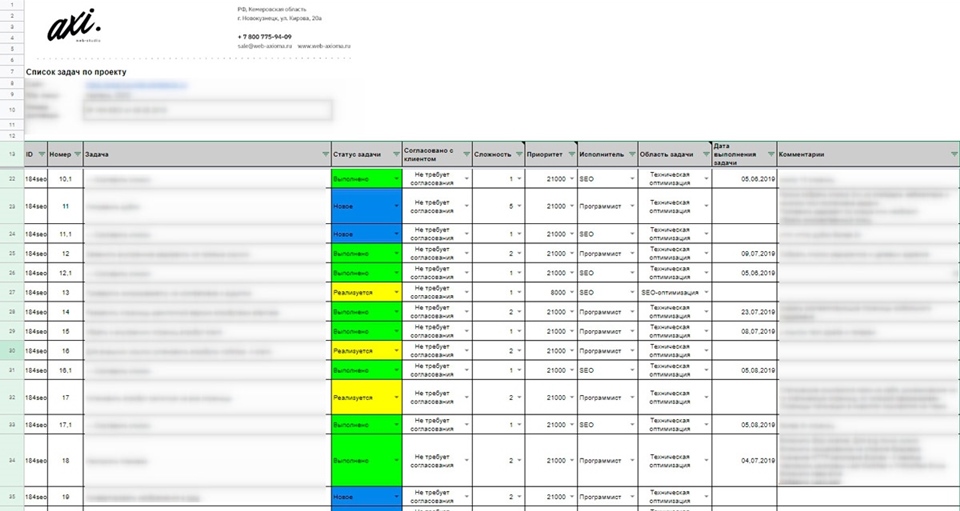
Task: Open the Приоритет column filter icon
Action: click(x=571, y=155)
